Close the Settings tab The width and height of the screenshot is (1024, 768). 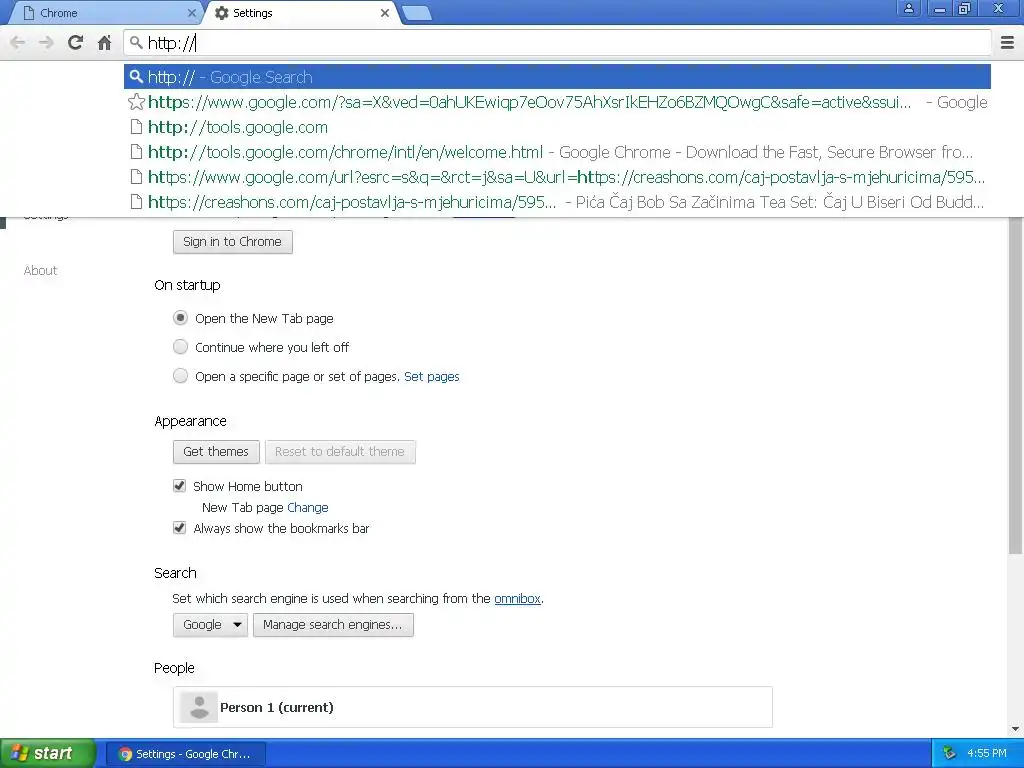385,13
